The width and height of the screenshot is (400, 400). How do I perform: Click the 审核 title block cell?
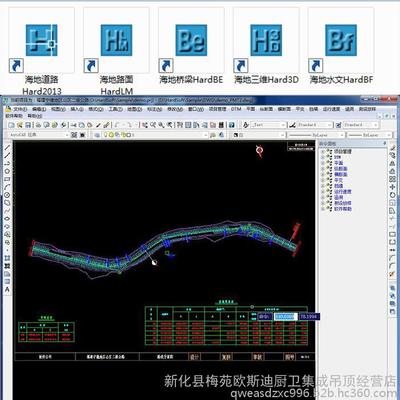pyautogui.click(x=258, y=357)
